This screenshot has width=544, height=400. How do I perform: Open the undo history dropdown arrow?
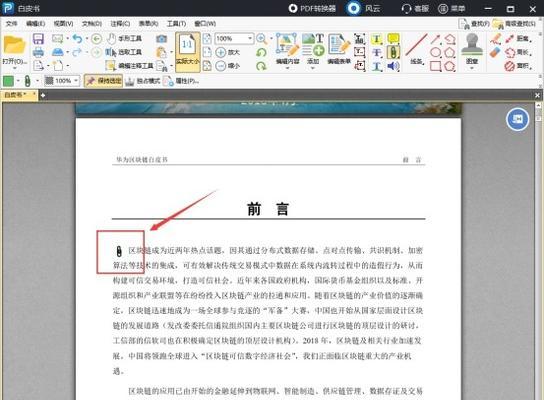(x=87, y=39)
